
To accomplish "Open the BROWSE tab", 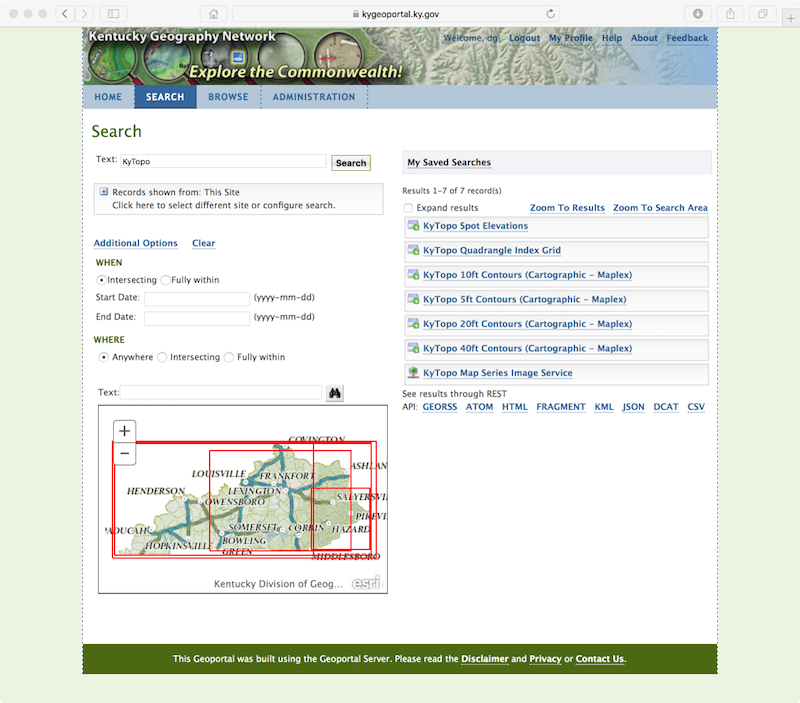I will coord(228,97).
